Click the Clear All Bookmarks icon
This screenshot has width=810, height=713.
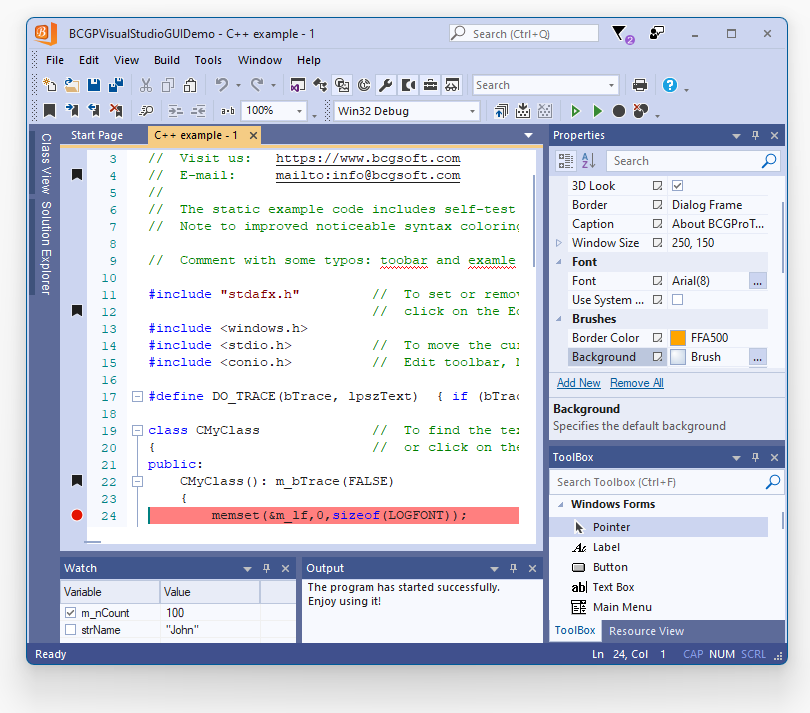116,111
